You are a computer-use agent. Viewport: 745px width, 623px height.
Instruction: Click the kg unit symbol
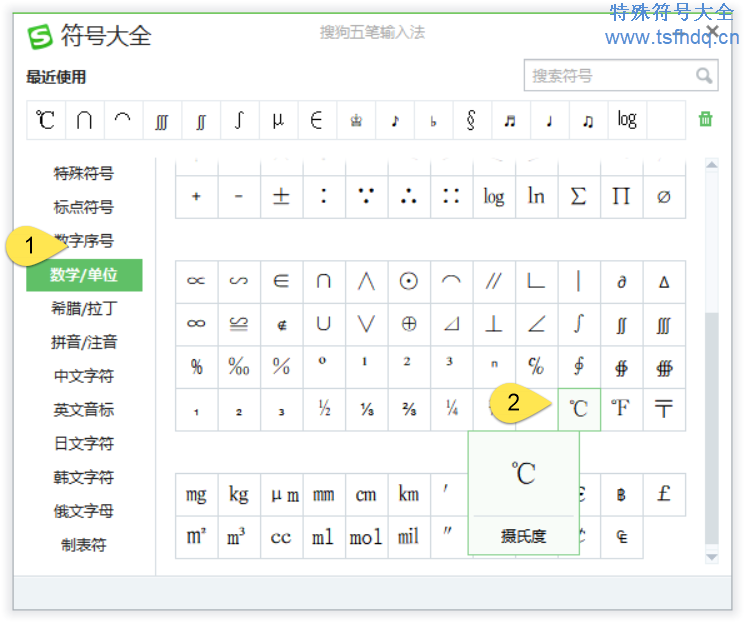238,494
